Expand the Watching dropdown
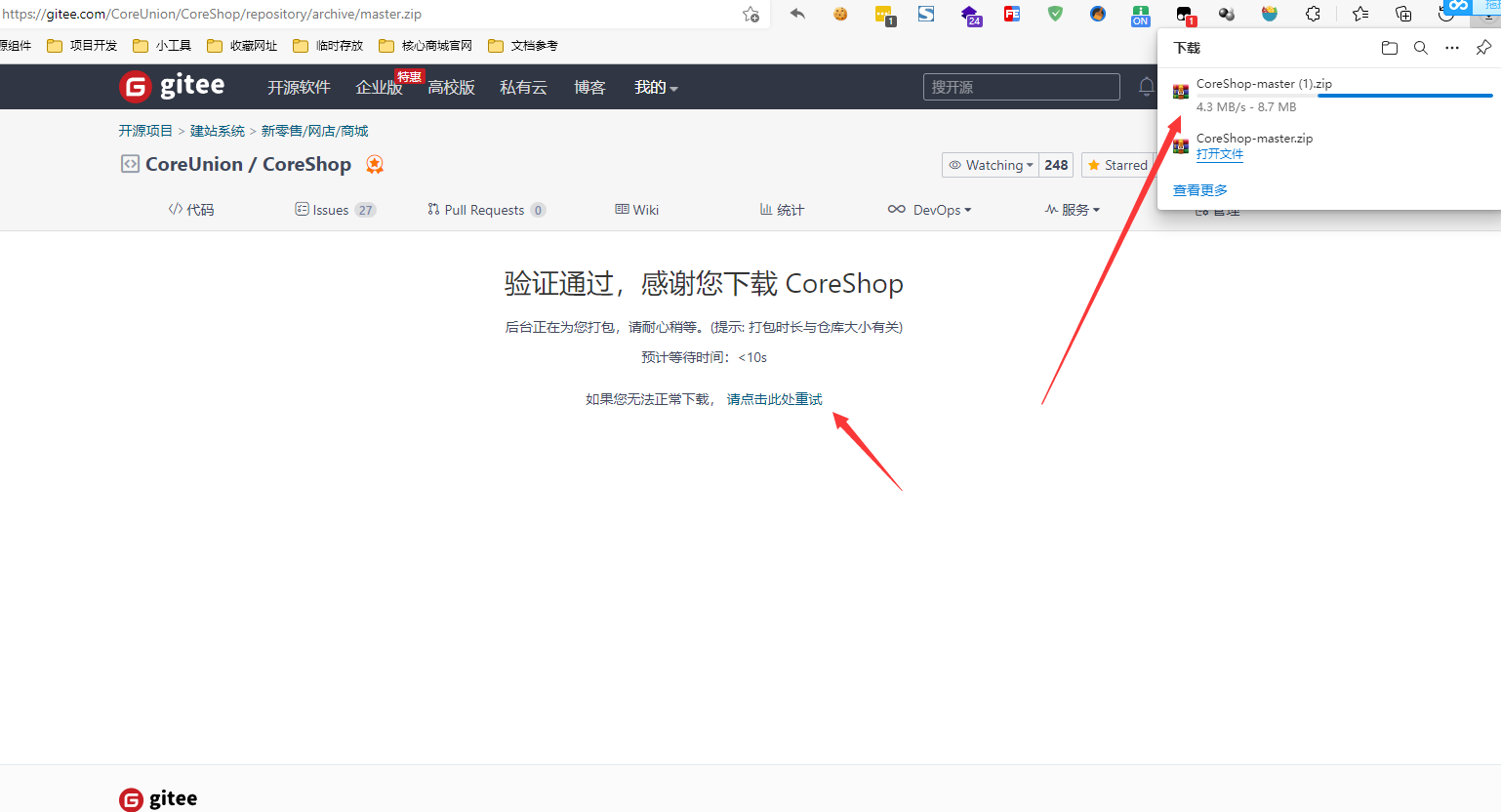This screenshot has width=1501, height=812. [x=990, y=165]
